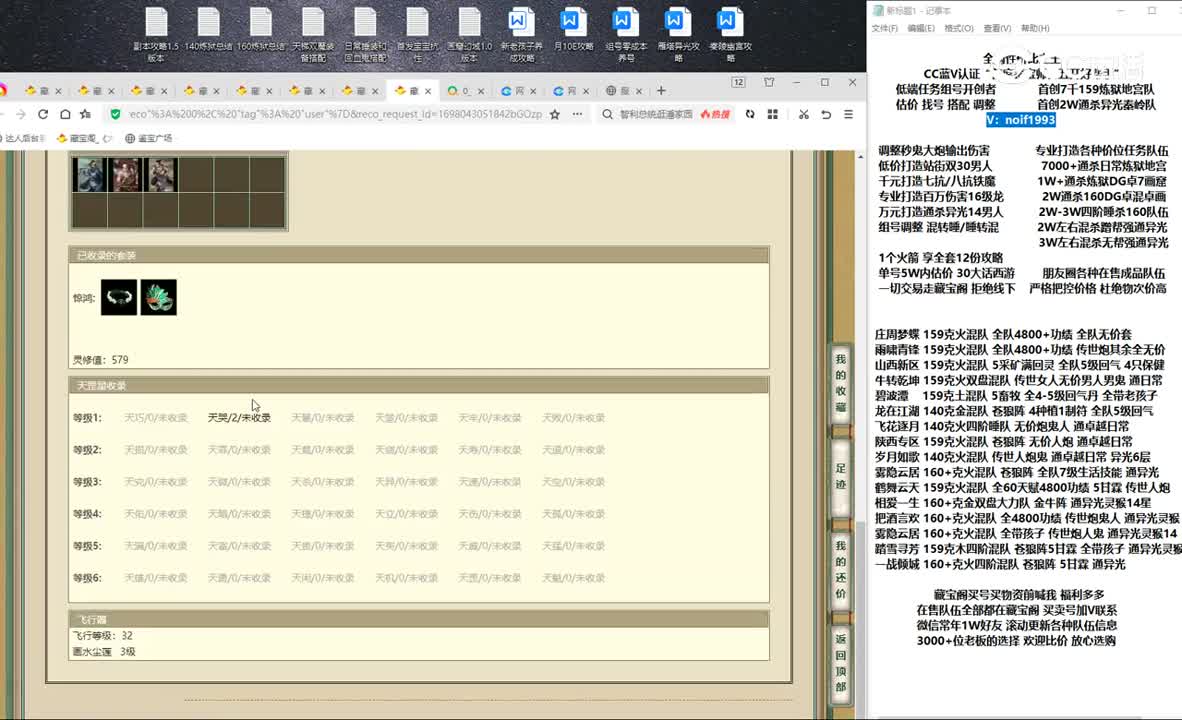Click the browser extensions grid icon

(x=773, y=115)
